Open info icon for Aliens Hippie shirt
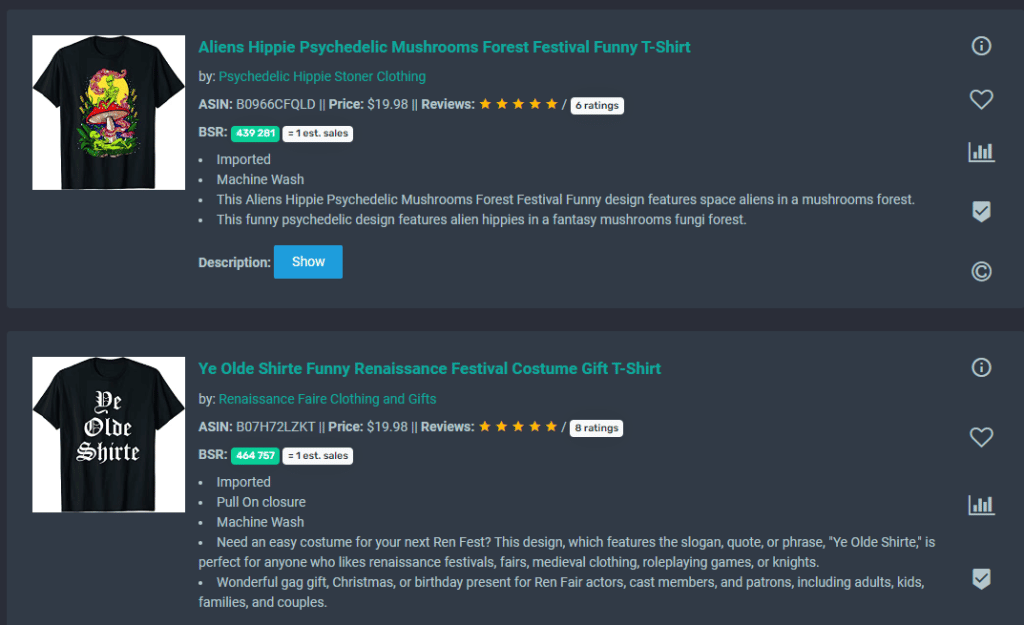The image size is (1024, 625). [x=981, y=46]
